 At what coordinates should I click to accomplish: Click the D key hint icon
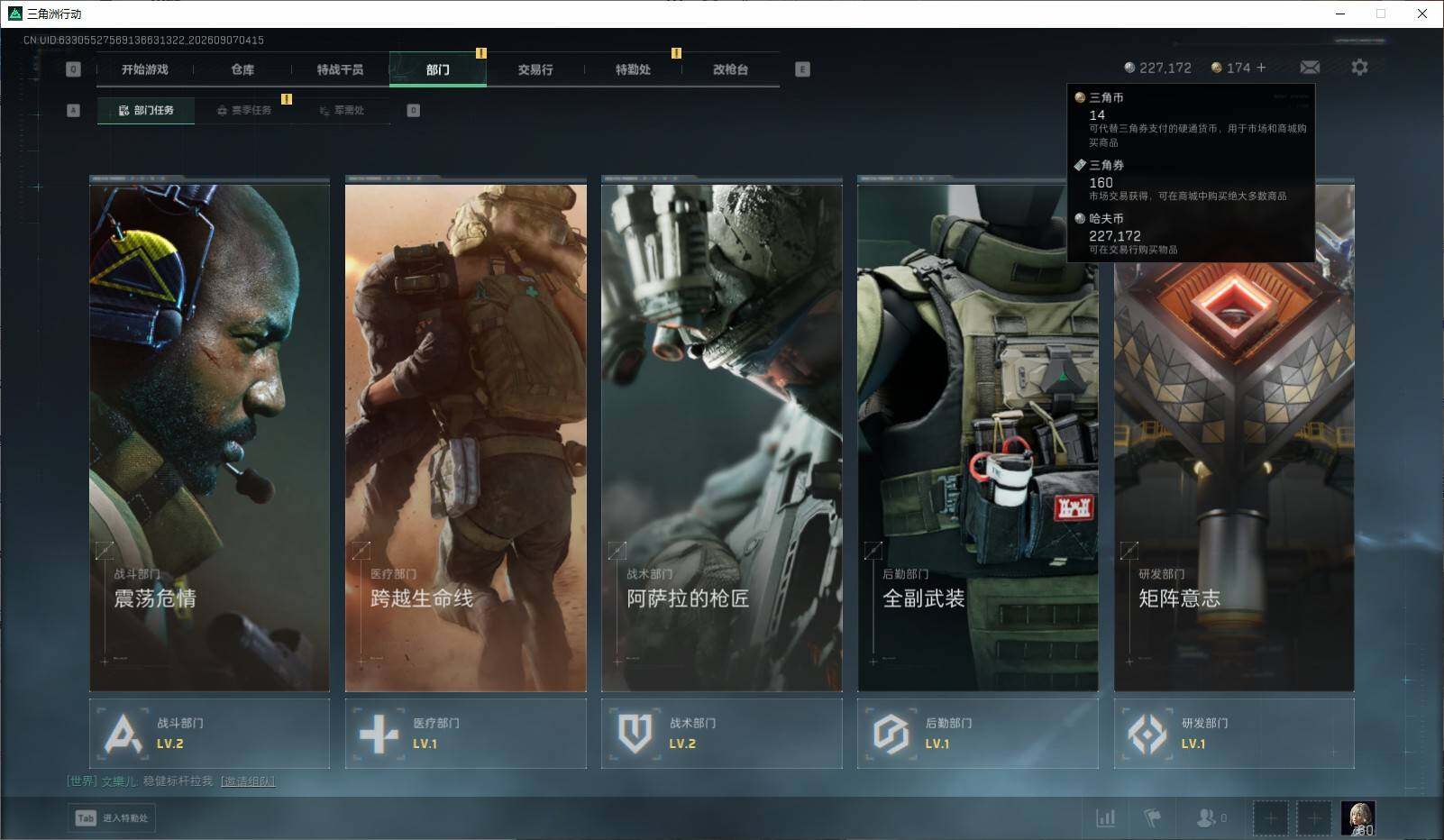pyautogui.click(x=413, y=110)
